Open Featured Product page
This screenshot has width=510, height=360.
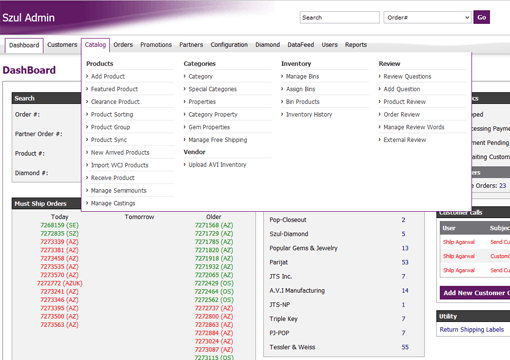tap(114, 89)
